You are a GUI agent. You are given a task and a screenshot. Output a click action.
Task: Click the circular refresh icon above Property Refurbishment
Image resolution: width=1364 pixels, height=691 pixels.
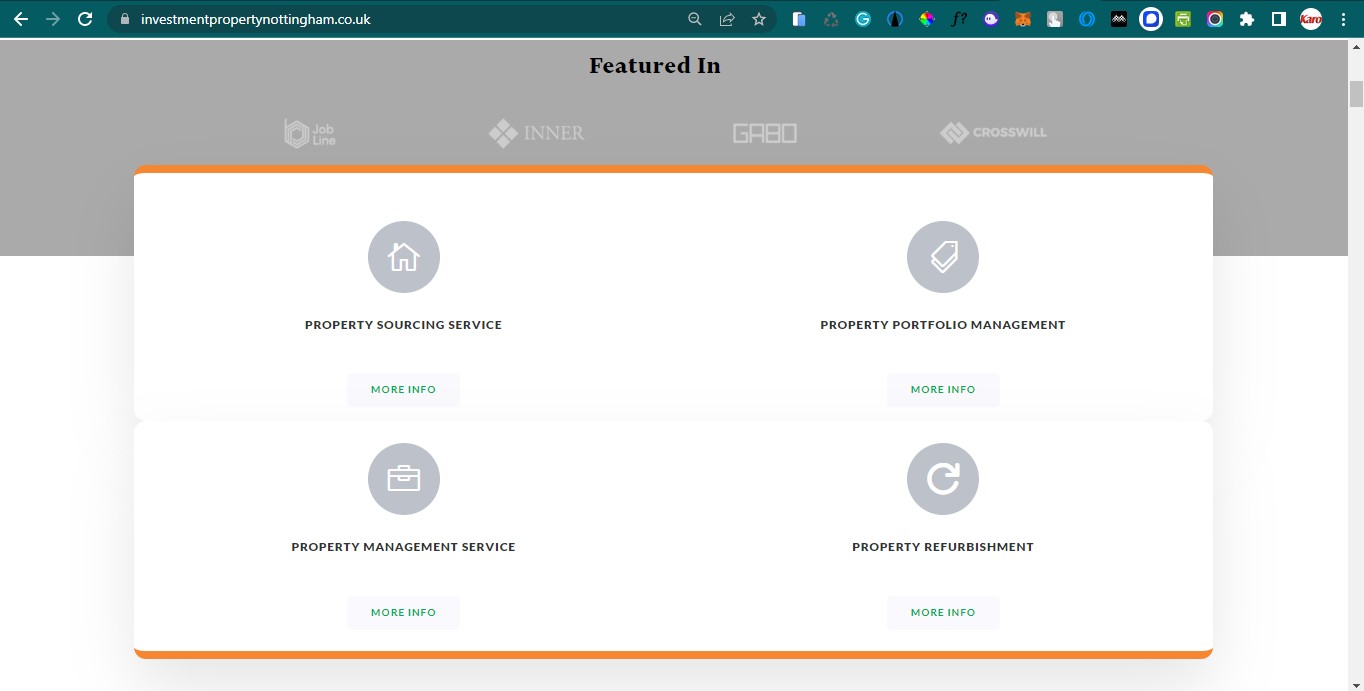[x=942, y=478]
